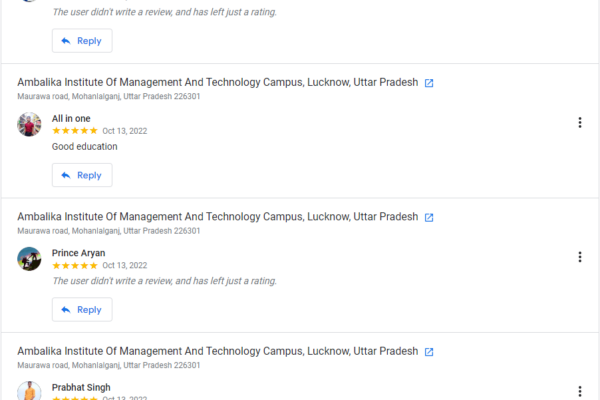Click the reviewer name "All in one"
Viewport: 600px width, 400px height.
[x=71, y=118]
